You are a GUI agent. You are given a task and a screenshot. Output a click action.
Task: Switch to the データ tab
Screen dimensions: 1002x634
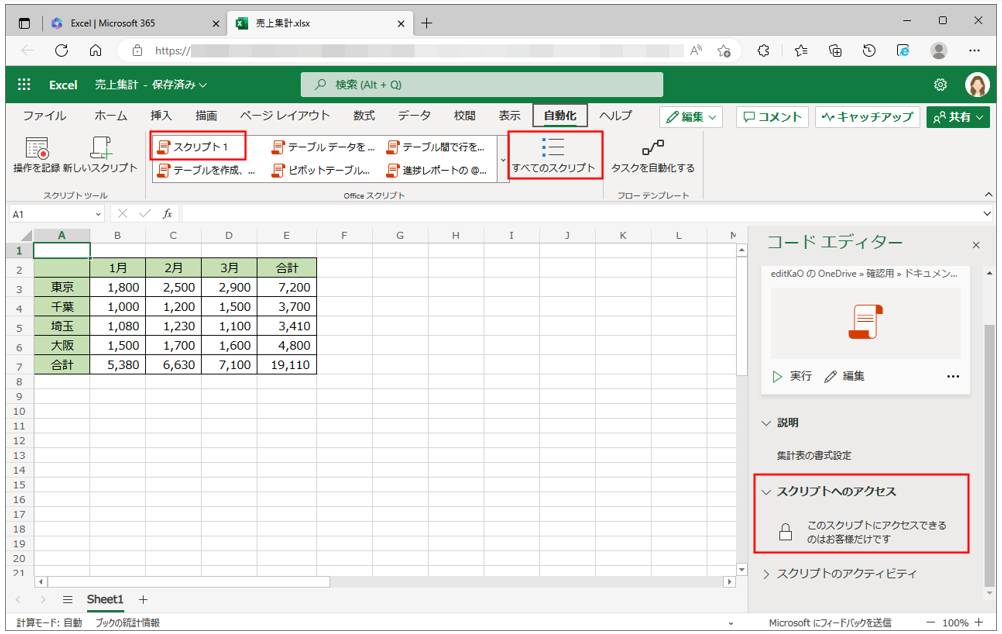point(414,116)
